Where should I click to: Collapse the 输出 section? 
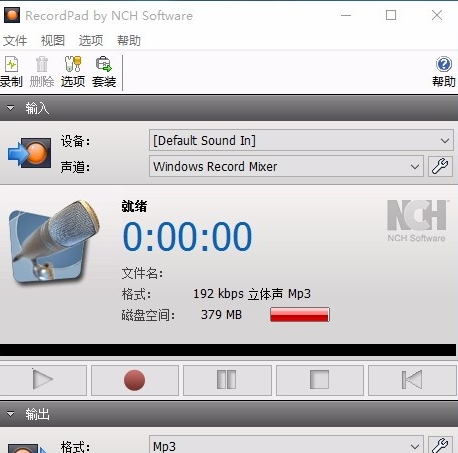(11, 414)
